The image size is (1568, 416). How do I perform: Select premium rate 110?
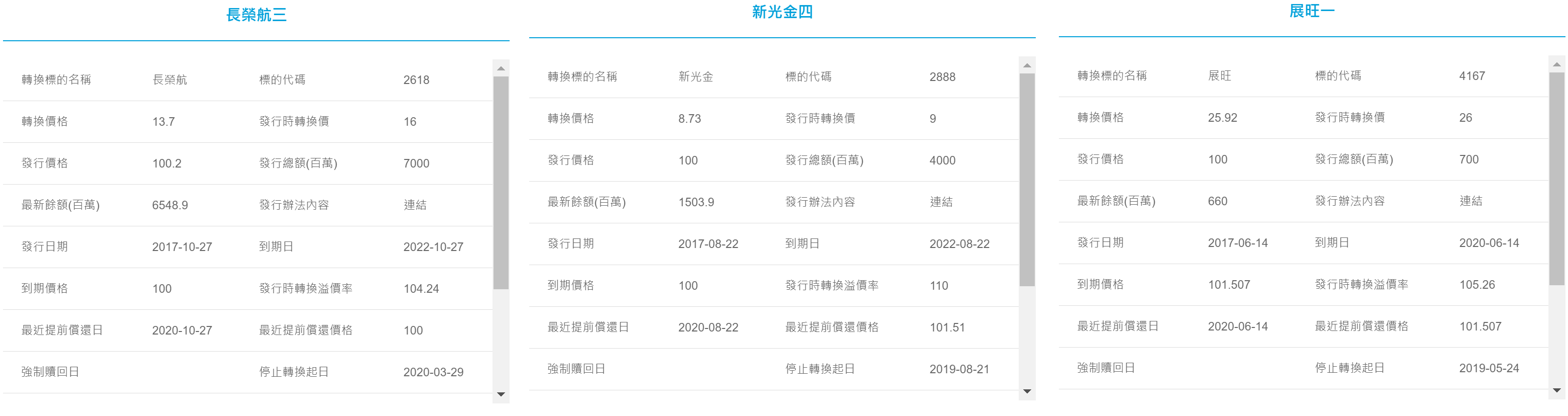[939, 286]
